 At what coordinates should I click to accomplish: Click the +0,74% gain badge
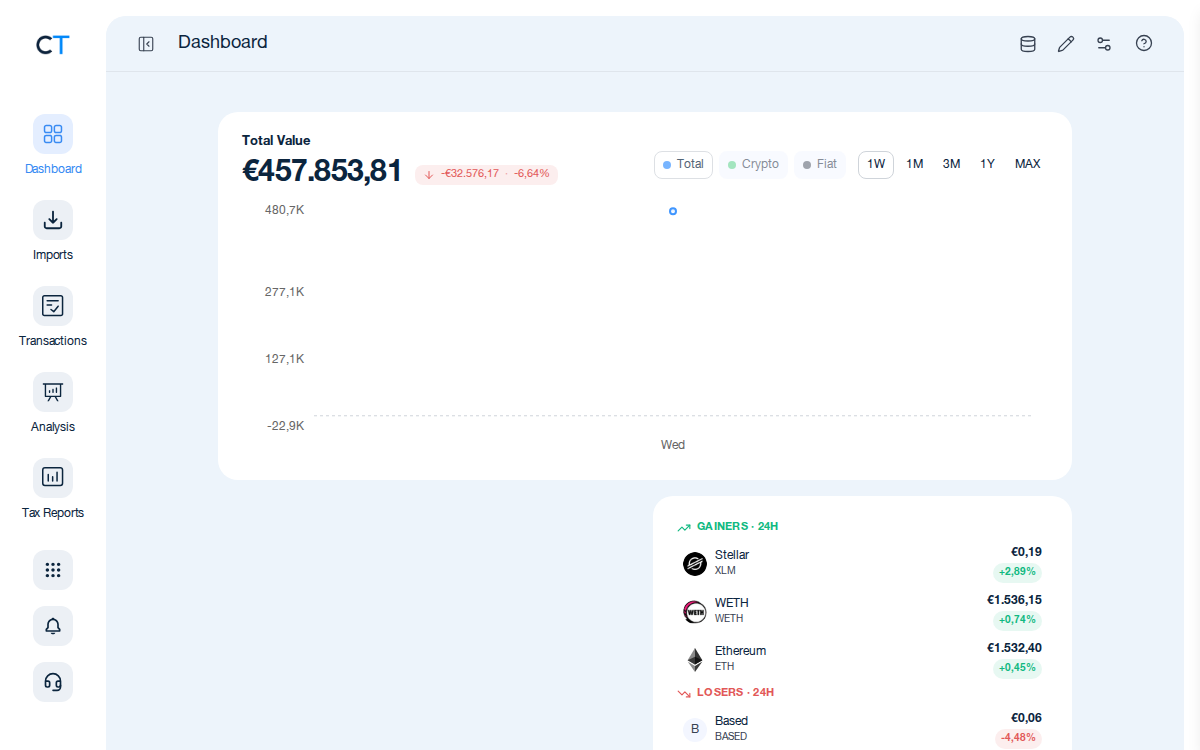tap(1017, 620)
